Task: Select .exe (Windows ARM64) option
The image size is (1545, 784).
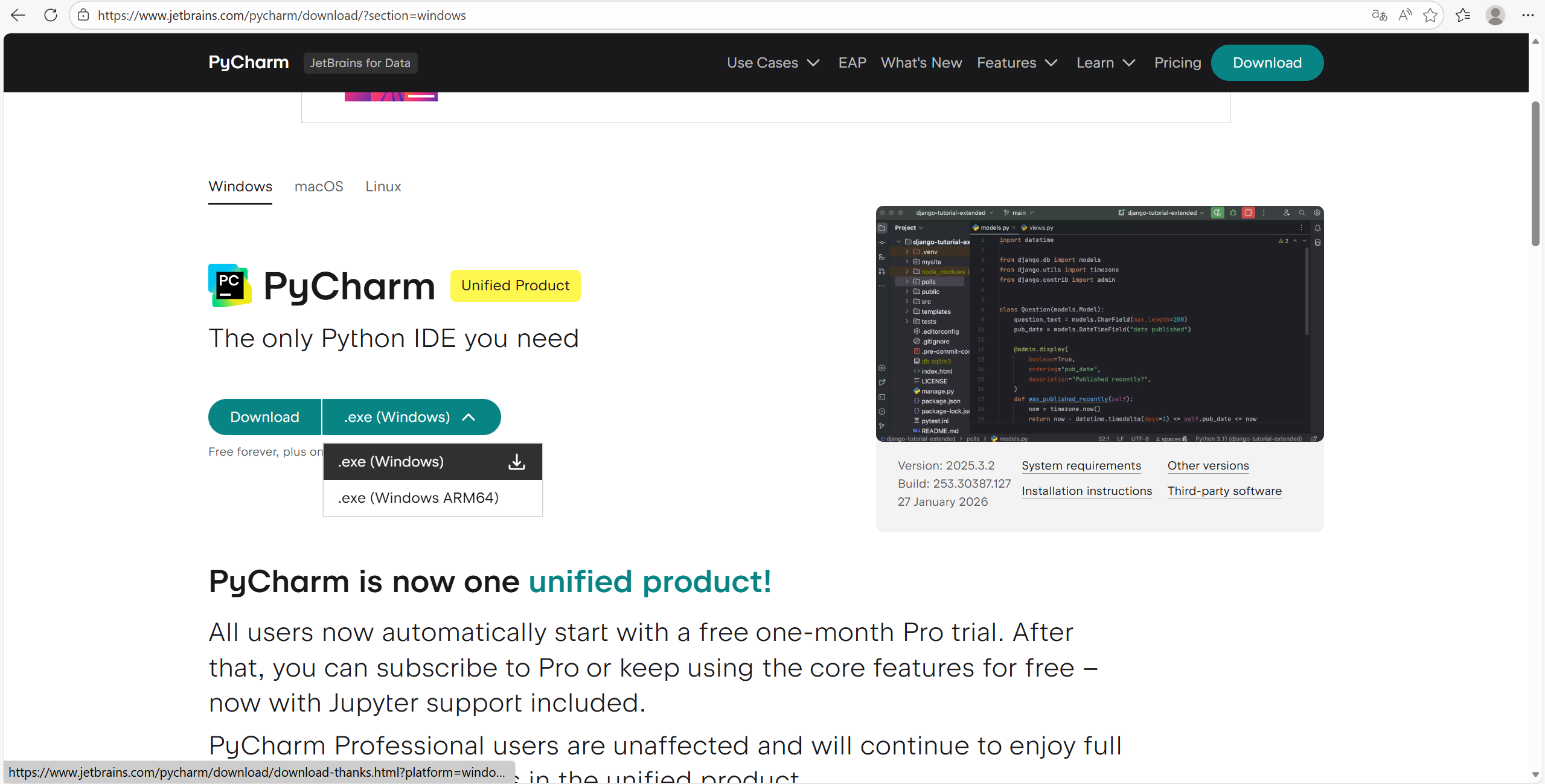Action: [x=418, y=498]
